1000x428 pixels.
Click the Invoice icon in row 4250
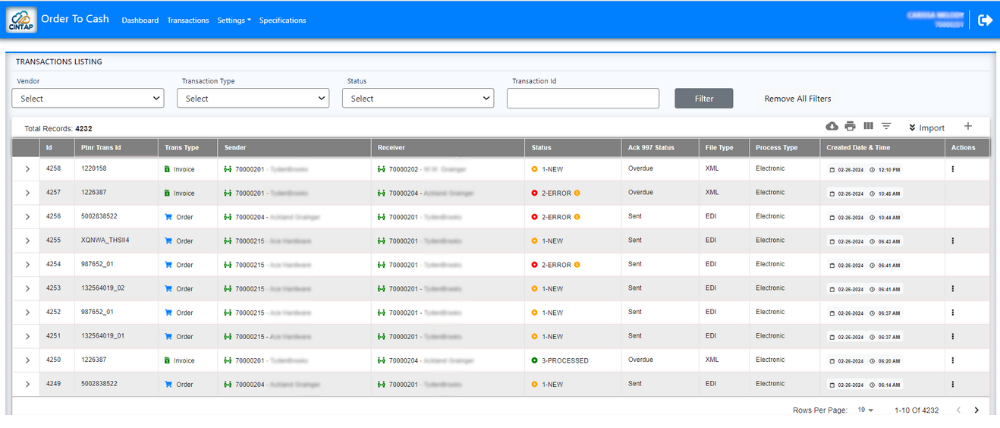pos(167,360)
